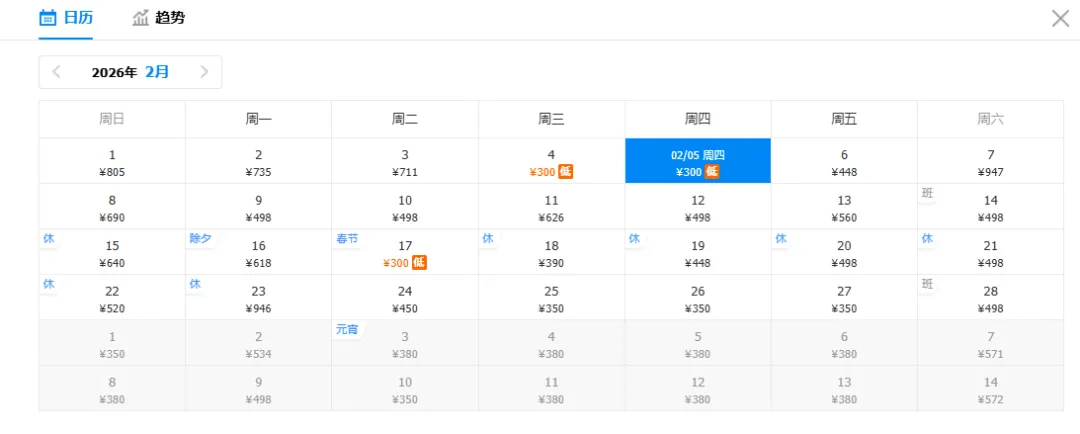The image size is (1080, 434).
Task: Select March 8 priced ¥380
Action: pyautogui.click(x=112, y=389)
